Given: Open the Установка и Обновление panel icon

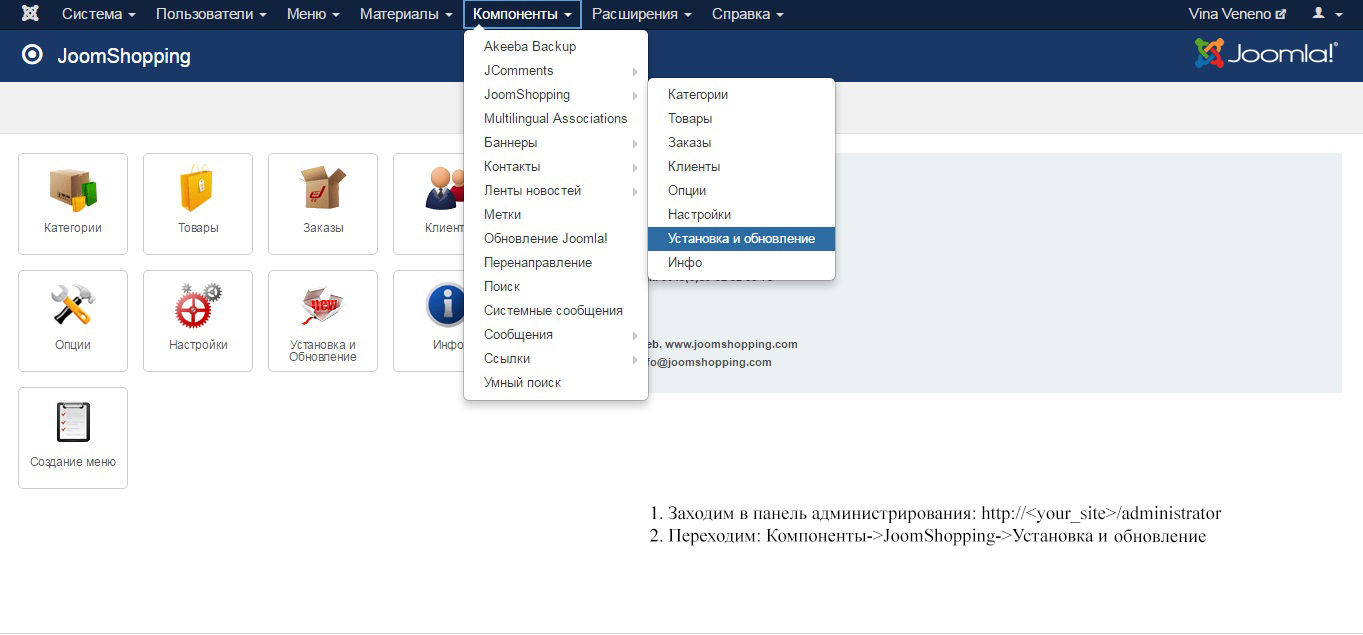Looking at the screenshot, I should [323, 321].
